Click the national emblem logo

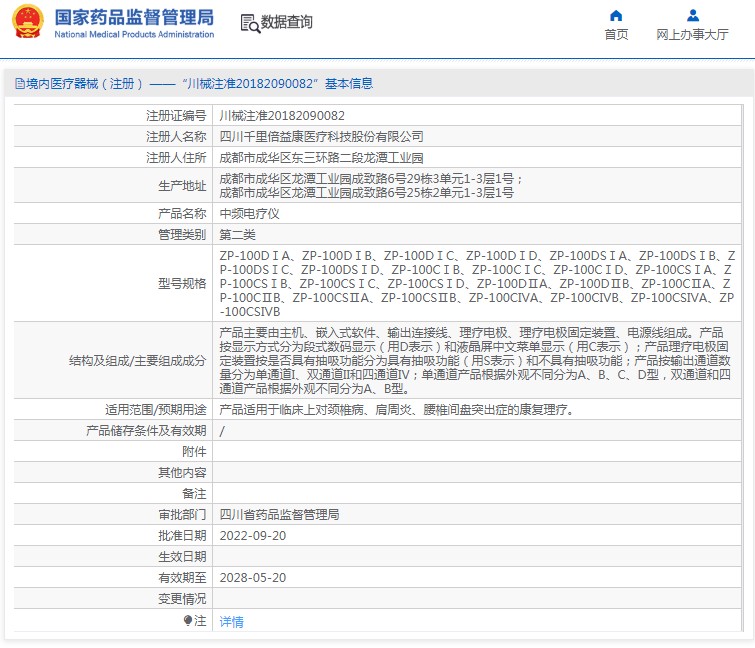click(28, 22)
